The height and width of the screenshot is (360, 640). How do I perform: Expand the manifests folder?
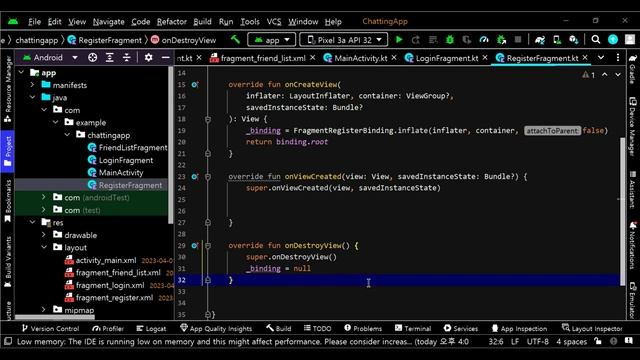click(32, 84)
